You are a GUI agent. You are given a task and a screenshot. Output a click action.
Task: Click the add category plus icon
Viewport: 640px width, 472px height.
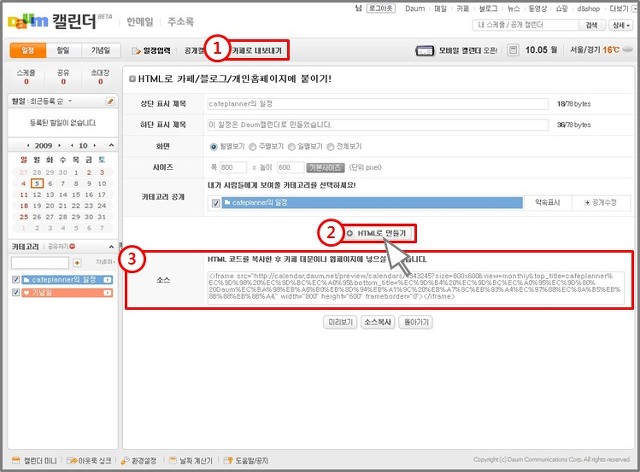click(x=77, y=263)
